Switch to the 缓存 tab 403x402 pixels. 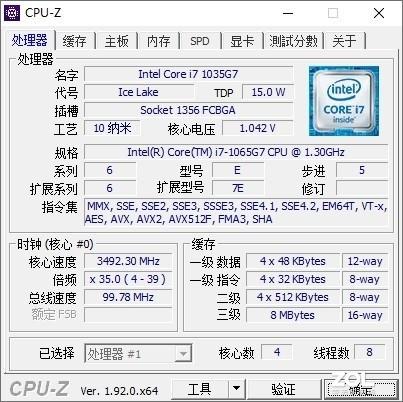[74, 41]
